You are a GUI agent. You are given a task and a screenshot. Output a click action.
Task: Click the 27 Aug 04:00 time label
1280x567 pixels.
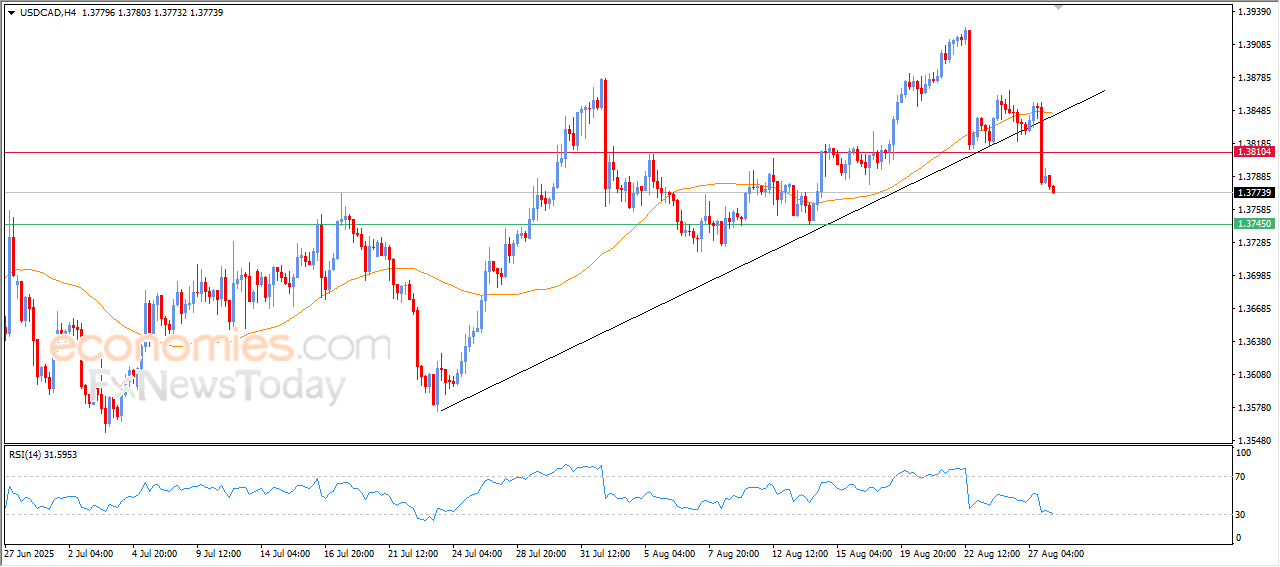(x=1055, y=553)
